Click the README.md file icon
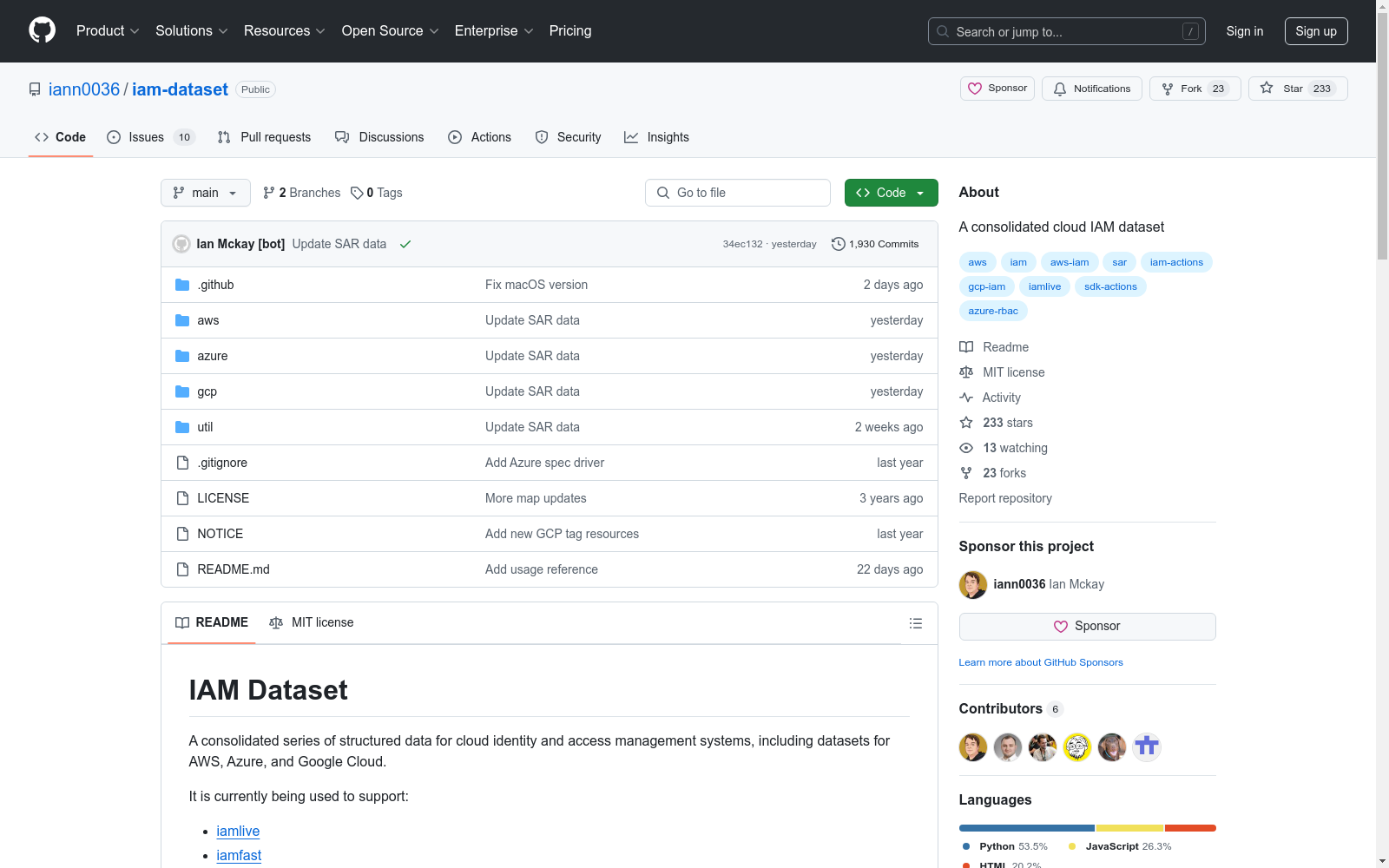The height and width of the screenshot is (868, 1389). coord(182,569)
